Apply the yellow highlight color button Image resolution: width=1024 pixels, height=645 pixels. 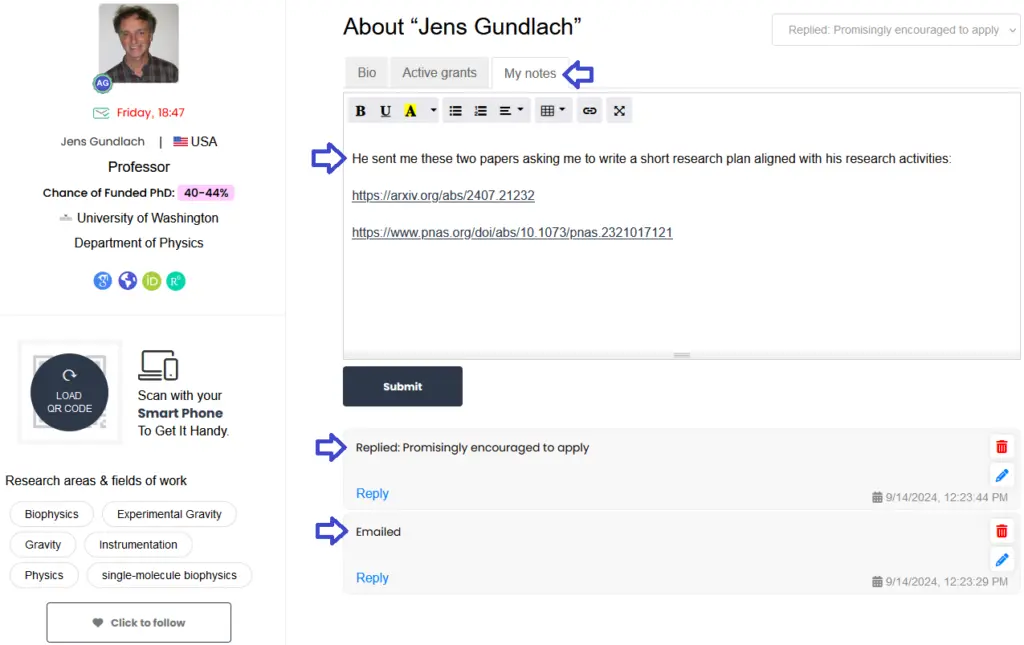click(410, 111)
